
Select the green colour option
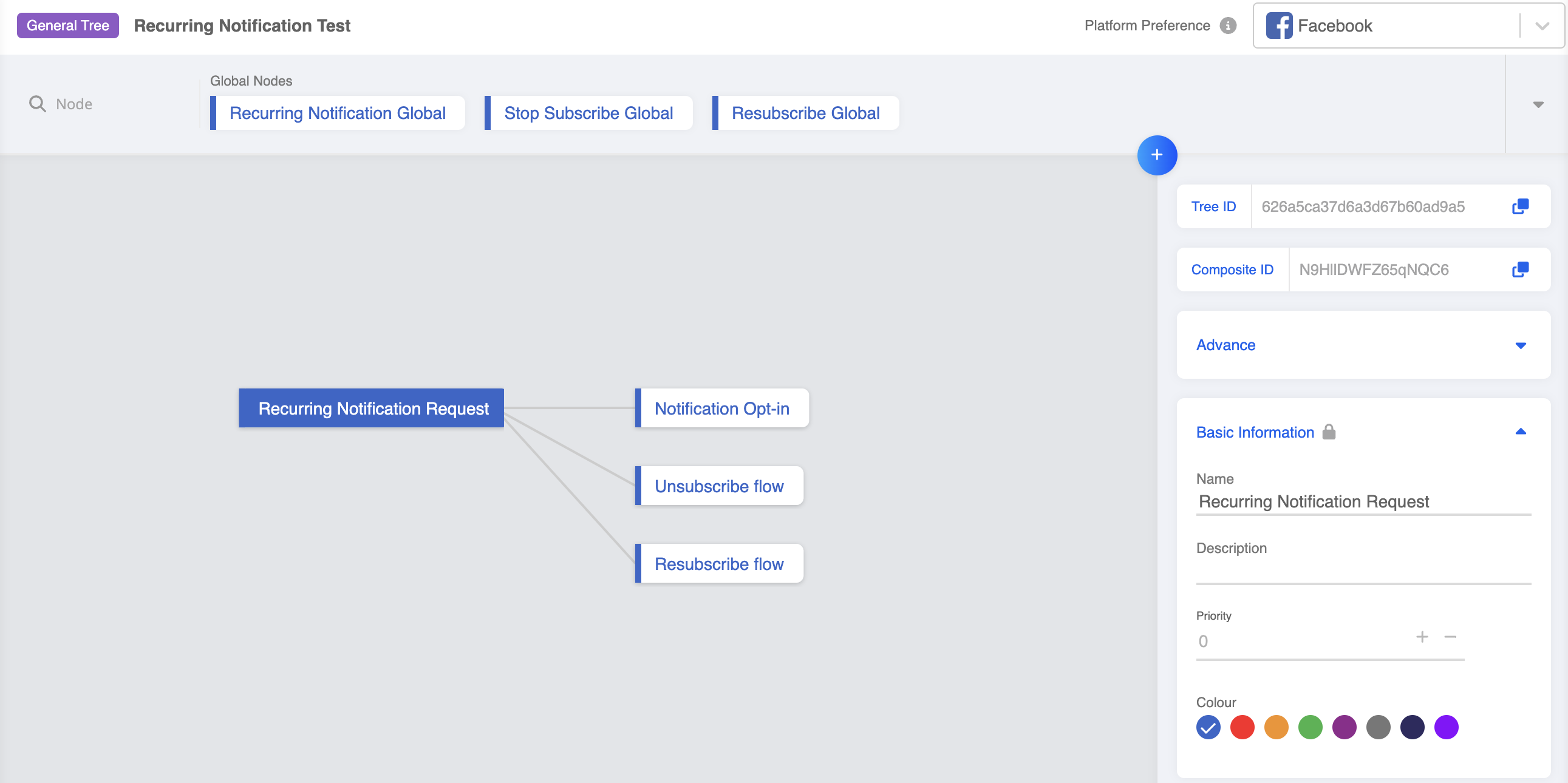click(1310, 727)
